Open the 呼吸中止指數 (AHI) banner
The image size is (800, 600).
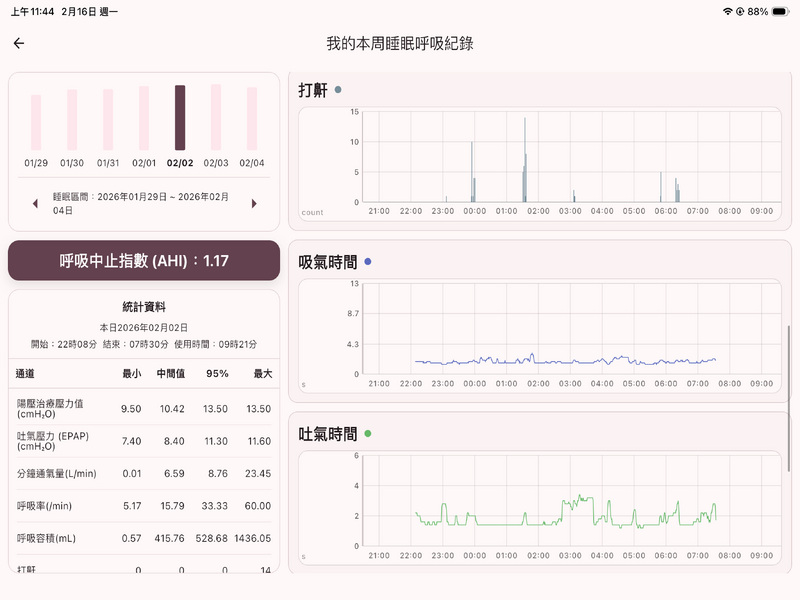(x=143, y=259)
